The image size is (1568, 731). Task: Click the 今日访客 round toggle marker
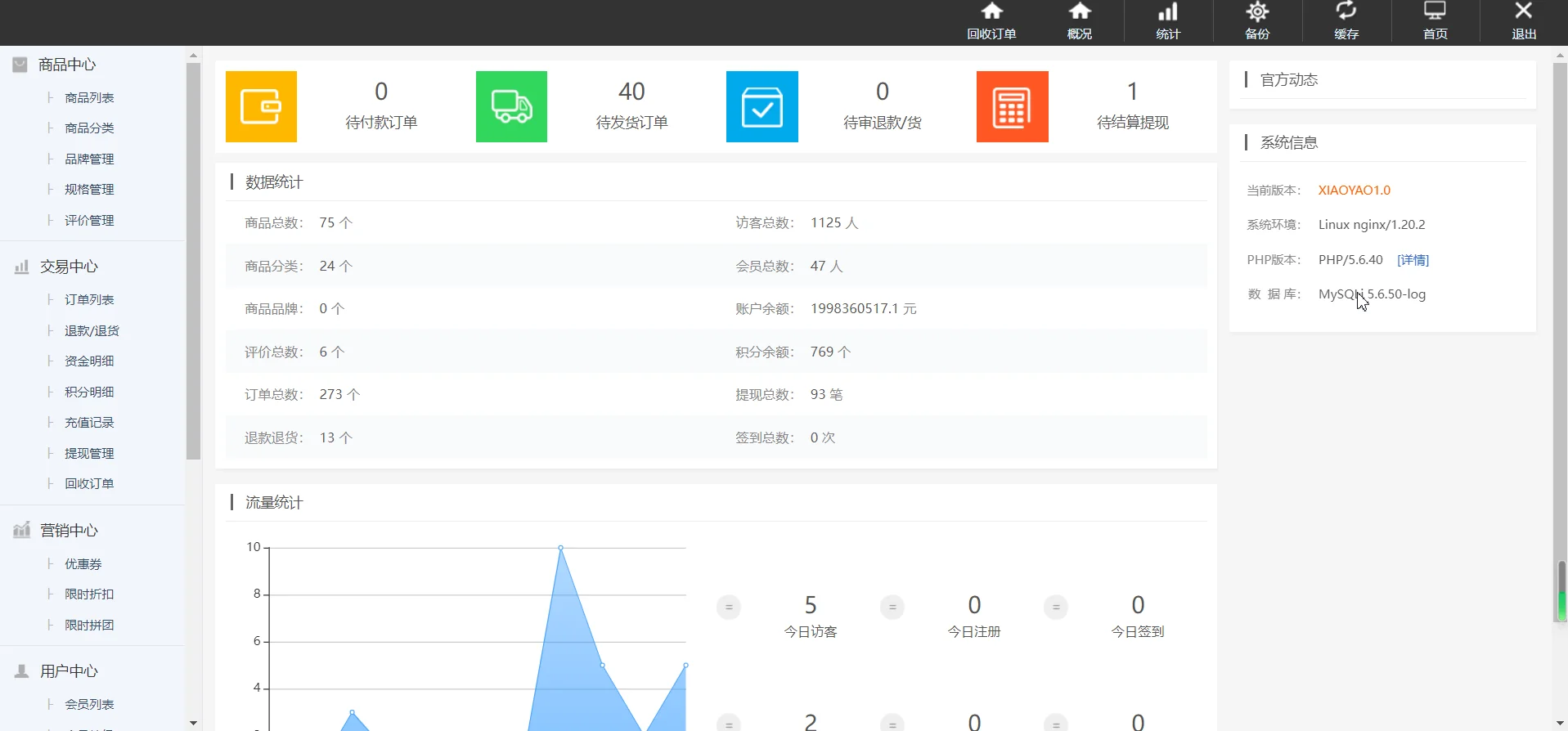(x=728, y=608)
